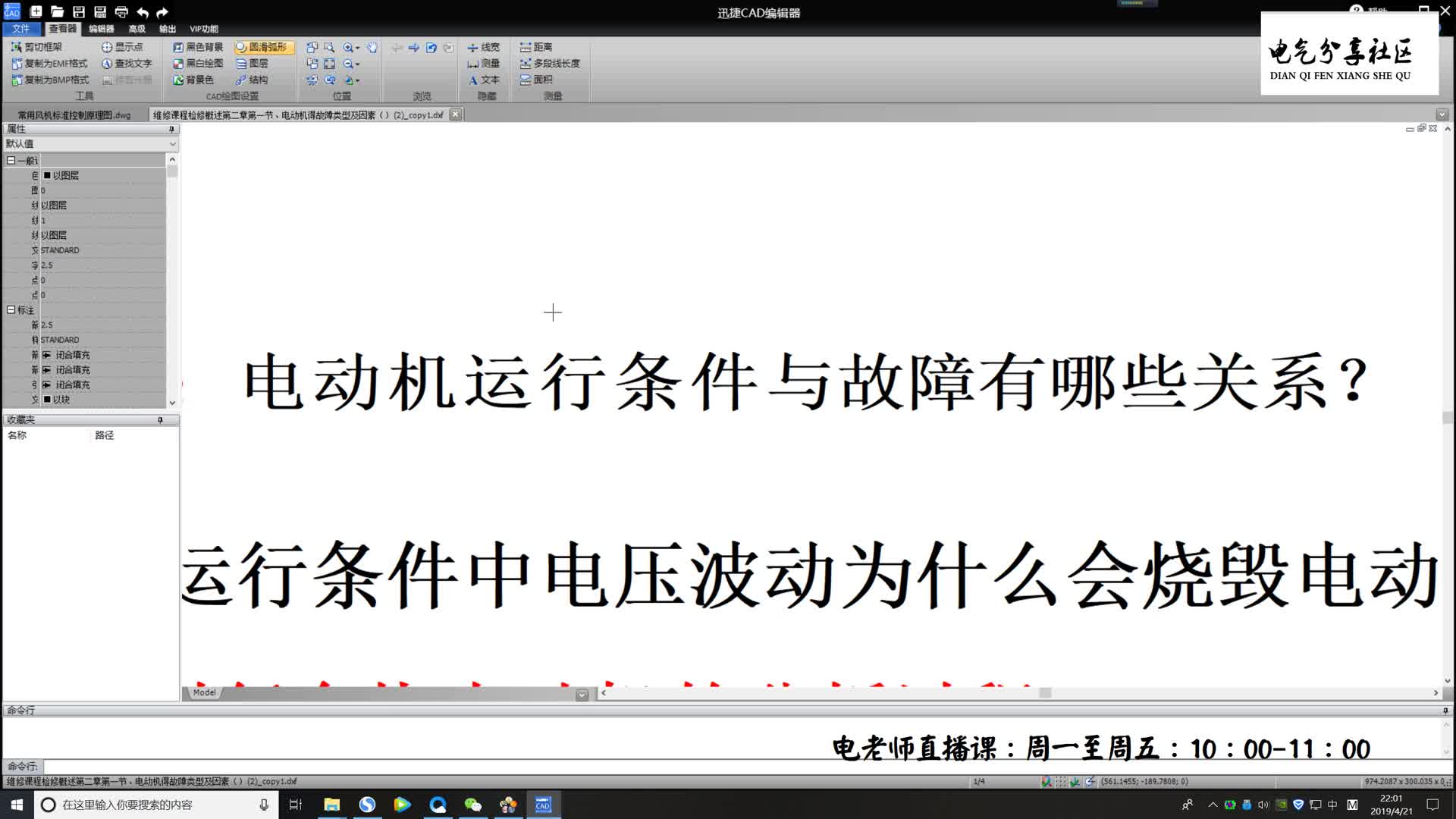
Task: Open the VIP功能 tab
Action: pyautogui.click(x=204, y=29)
